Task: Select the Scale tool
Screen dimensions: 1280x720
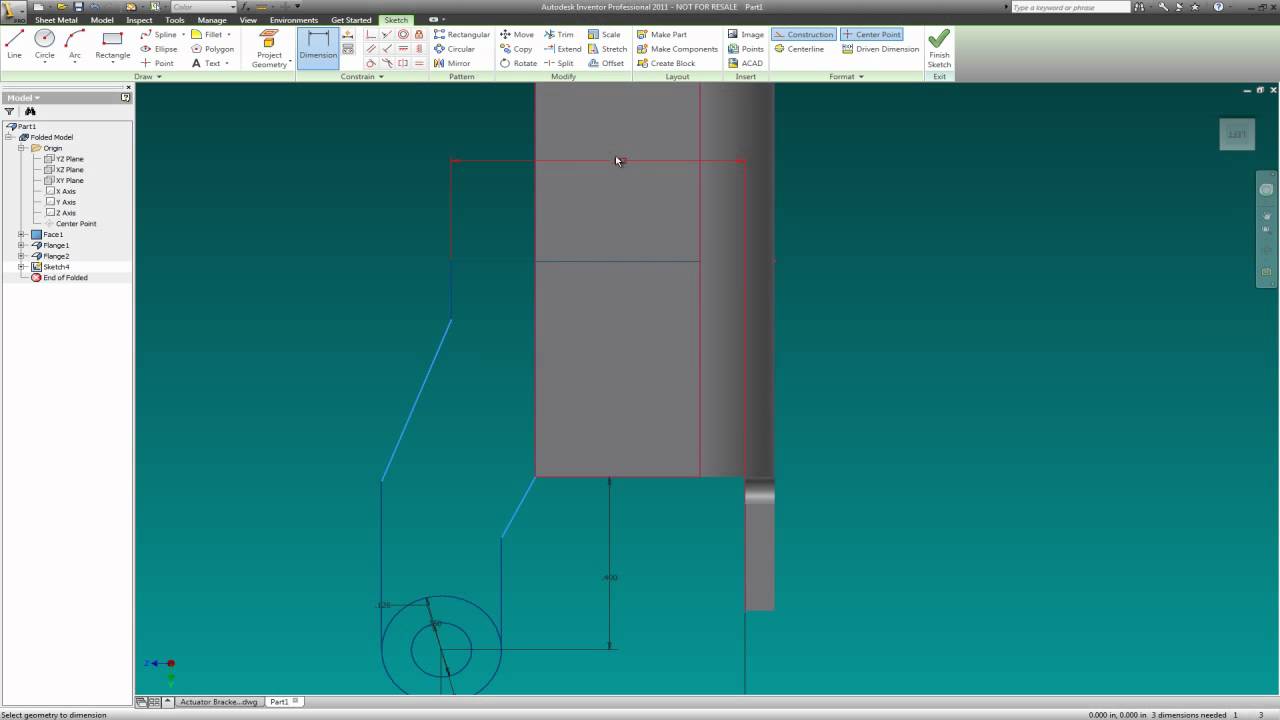Action: coord(604,34)
